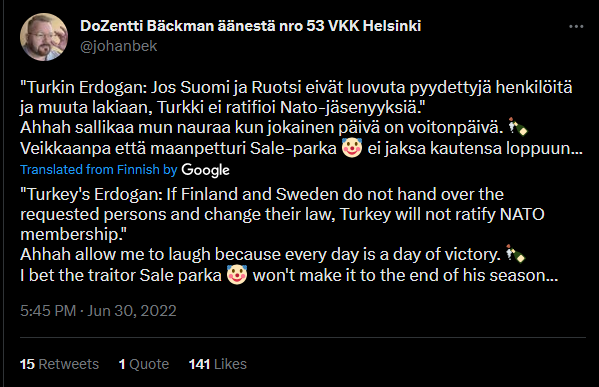View the 141 Likes list
The width and height of the screenshot is (599, 387).
218,364
